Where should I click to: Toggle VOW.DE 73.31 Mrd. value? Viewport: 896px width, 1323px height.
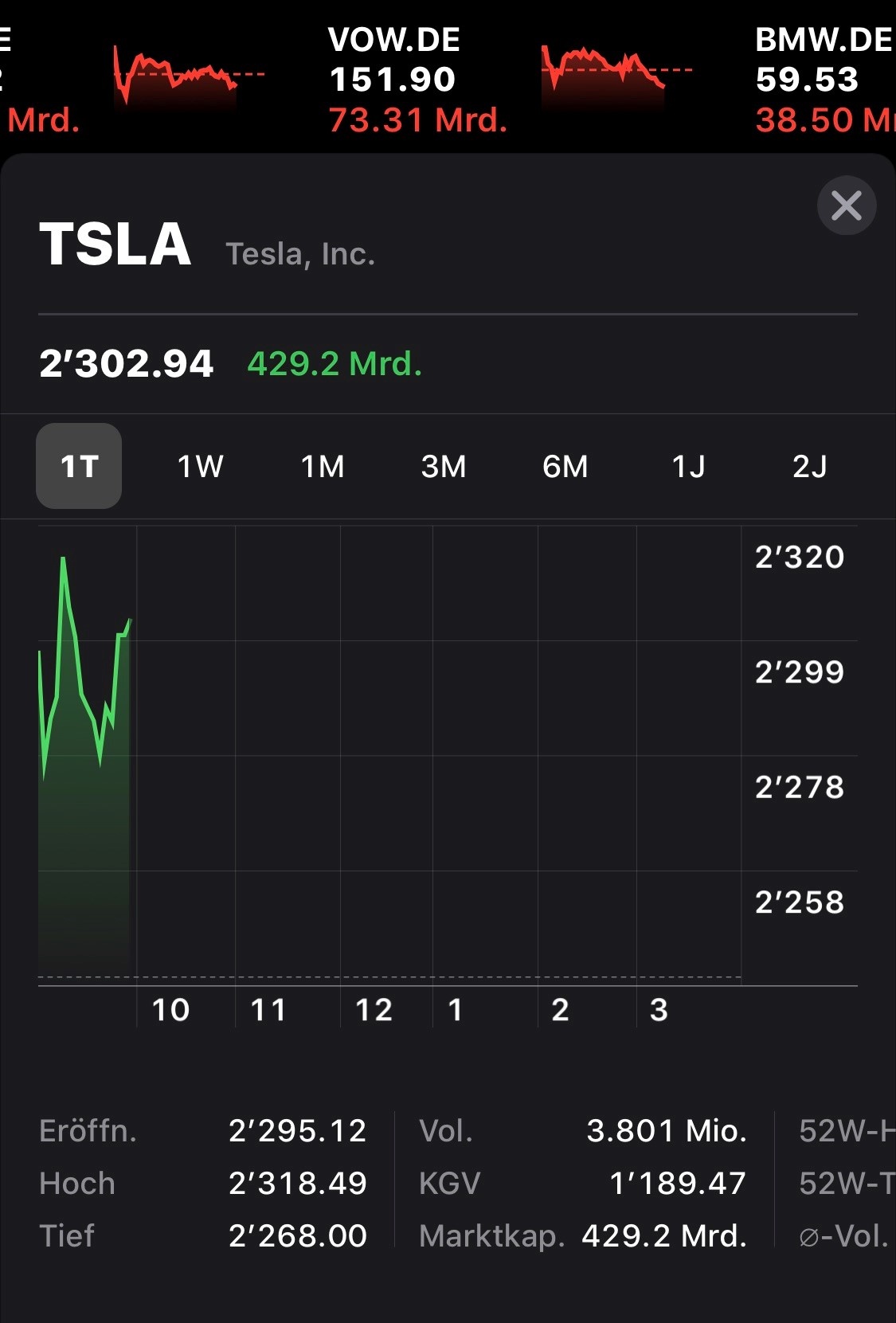(417, 120)
